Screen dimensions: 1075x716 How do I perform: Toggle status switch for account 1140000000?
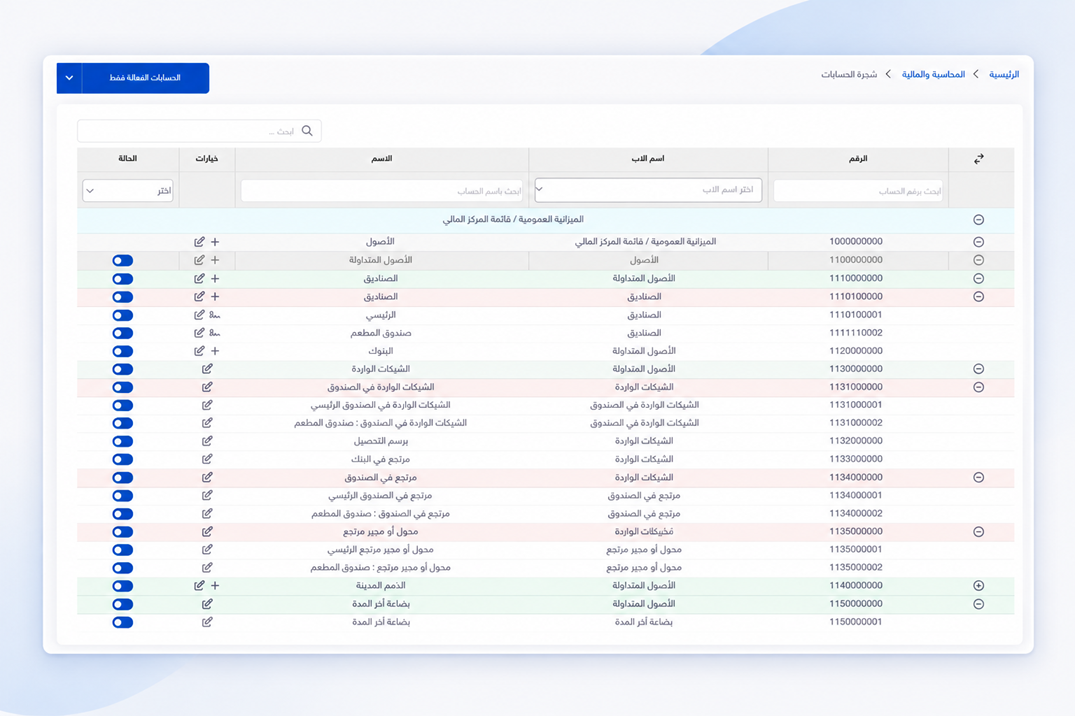pyautogui.click(x=123, y=586)
